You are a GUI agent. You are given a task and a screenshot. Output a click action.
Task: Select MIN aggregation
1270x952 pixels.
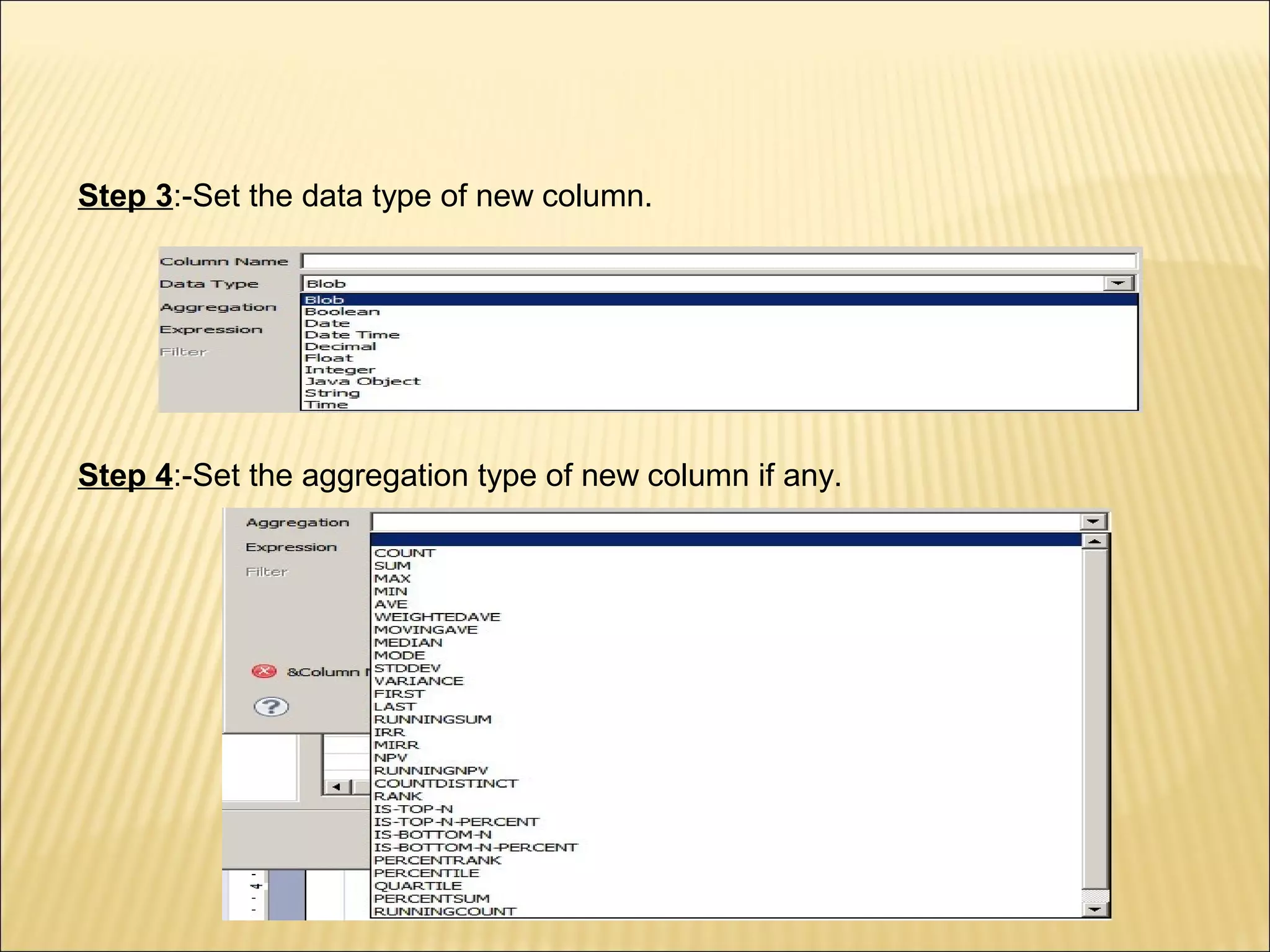coord(726,591)
